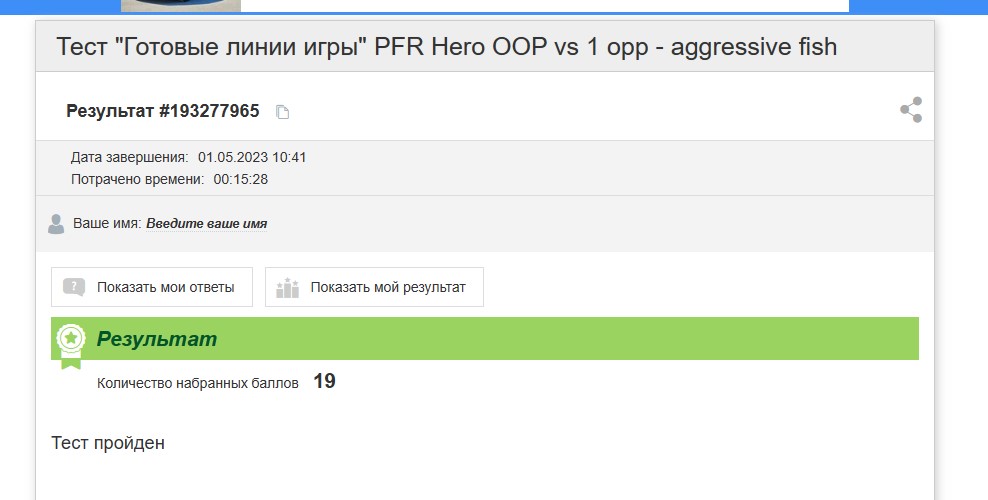Click the Количество набранных баллов label
The width and height of the screenshot is (988, 500).
click(x=197, y=383)
